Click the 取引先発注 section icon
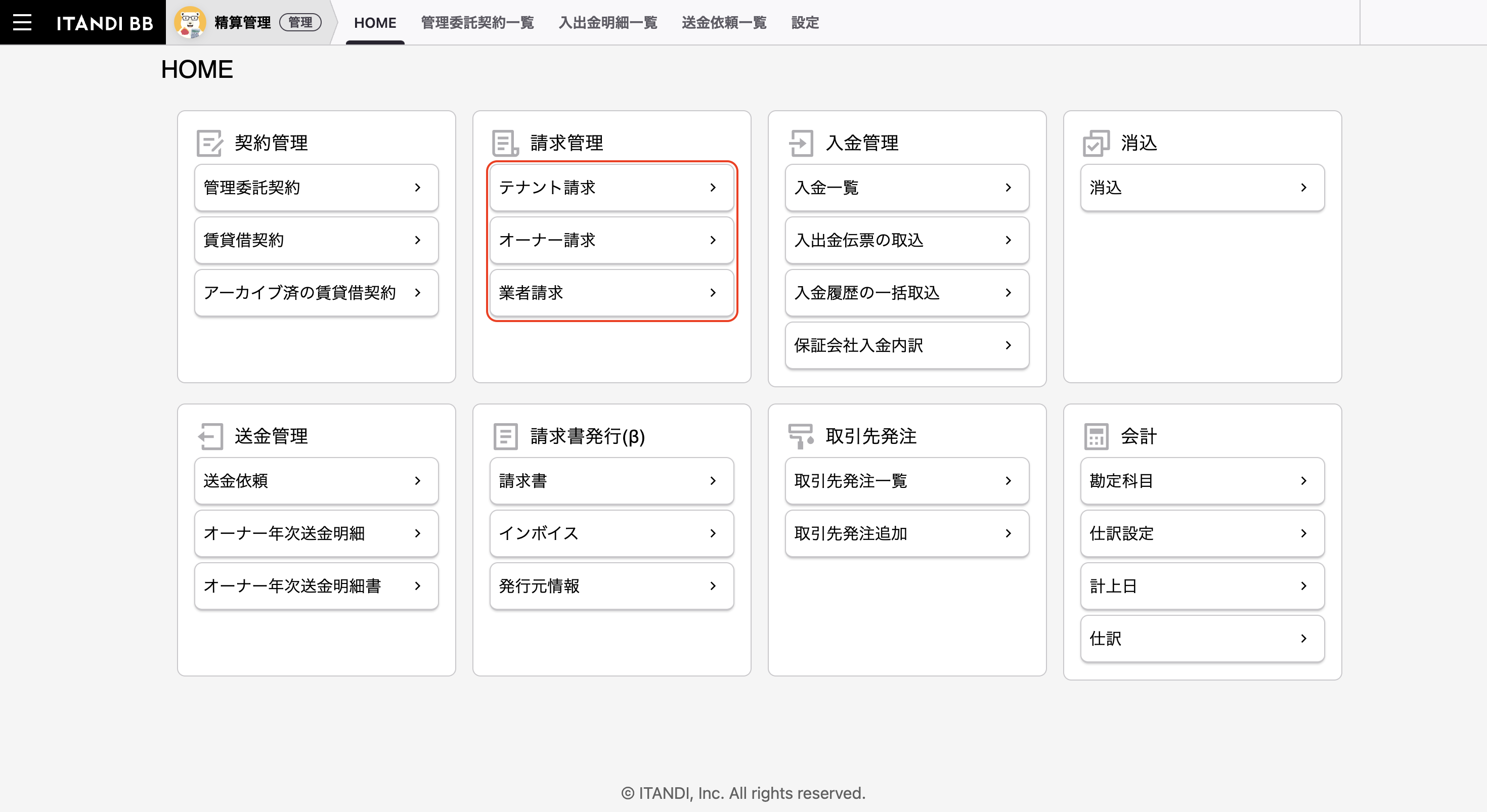This screenshot has height=812, width=1487. coord(801,436)
